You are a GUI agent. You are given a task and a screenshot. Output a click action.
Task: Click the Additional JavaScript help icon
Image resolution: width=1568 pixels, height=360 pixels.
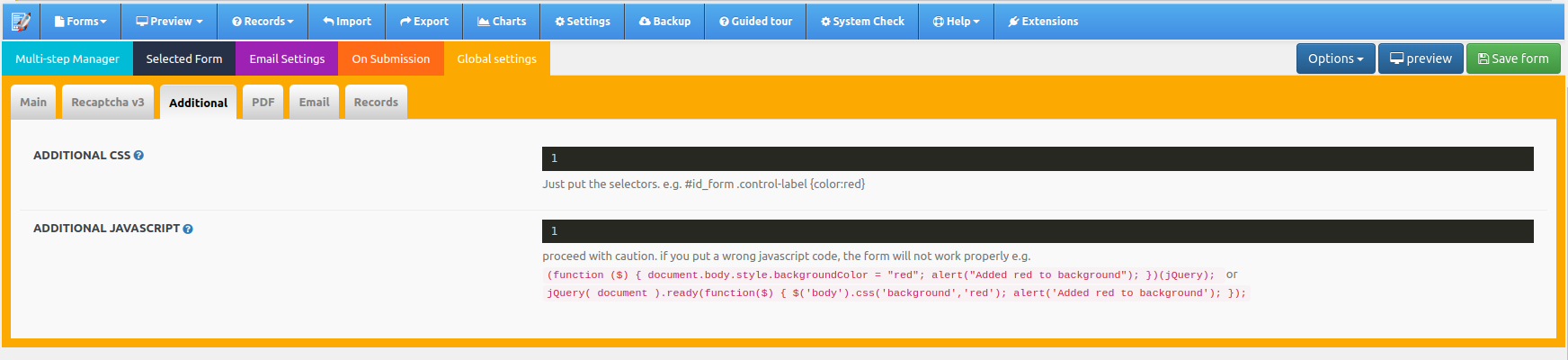click(188, 229)
